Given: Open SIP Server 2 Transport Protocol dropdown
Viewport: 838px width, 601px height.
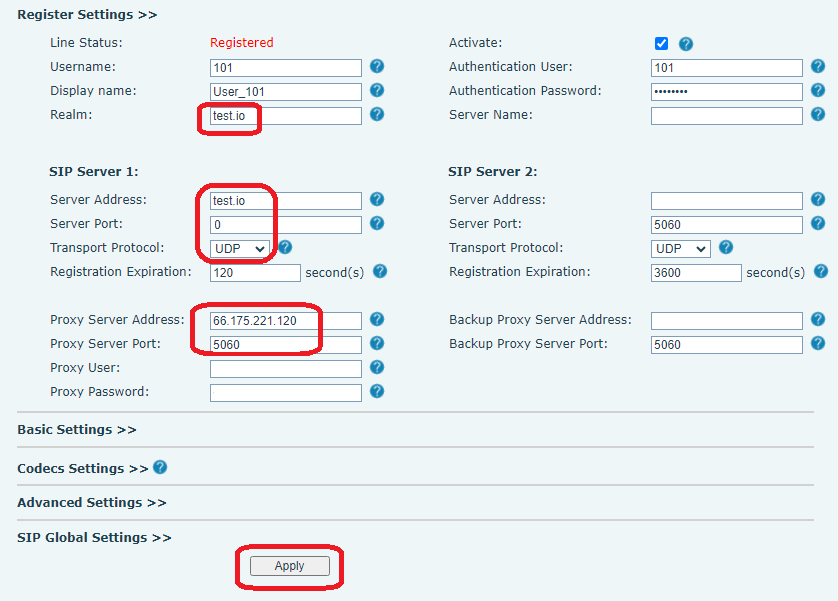Looking at the screenshot, I should point(681,248).
